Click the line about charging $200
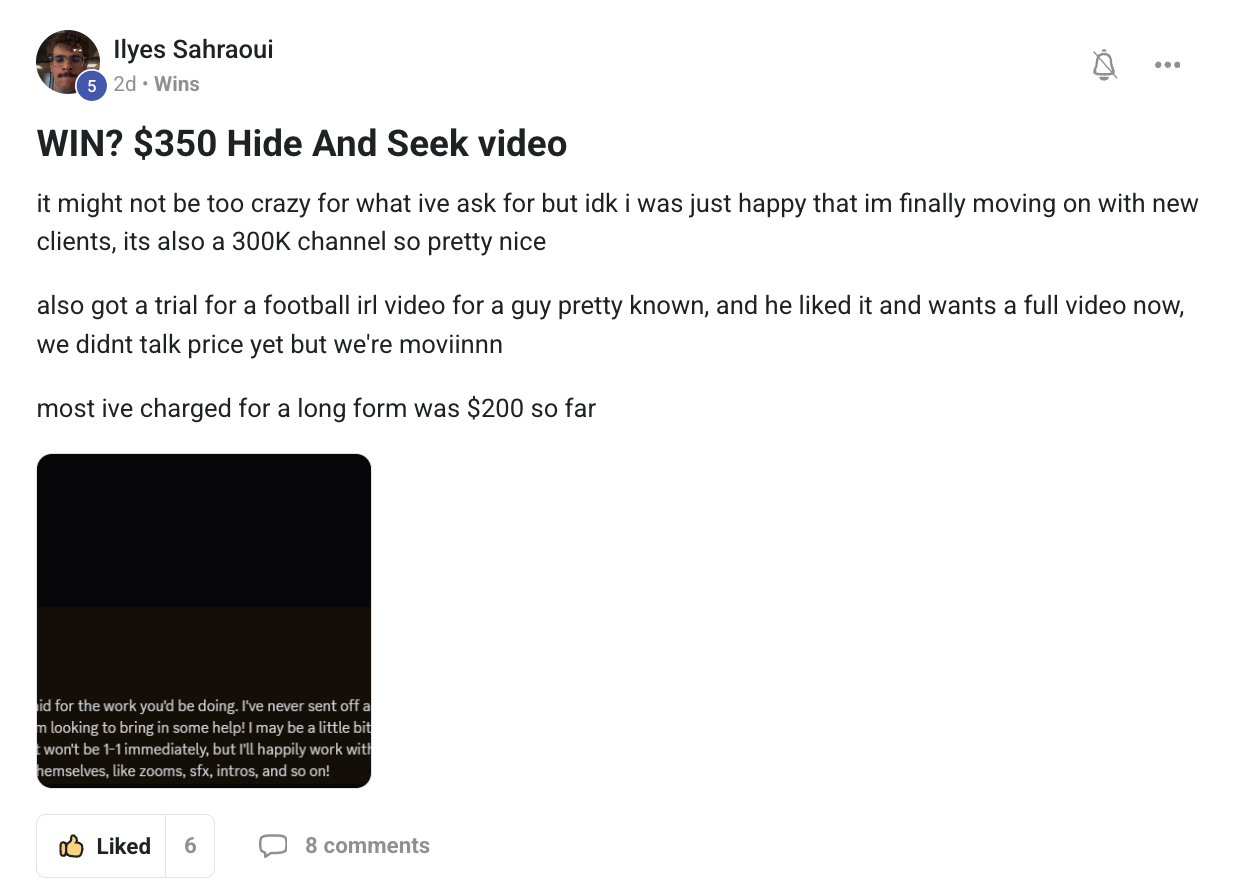1238x896 pixels. [x=316, y=408]
